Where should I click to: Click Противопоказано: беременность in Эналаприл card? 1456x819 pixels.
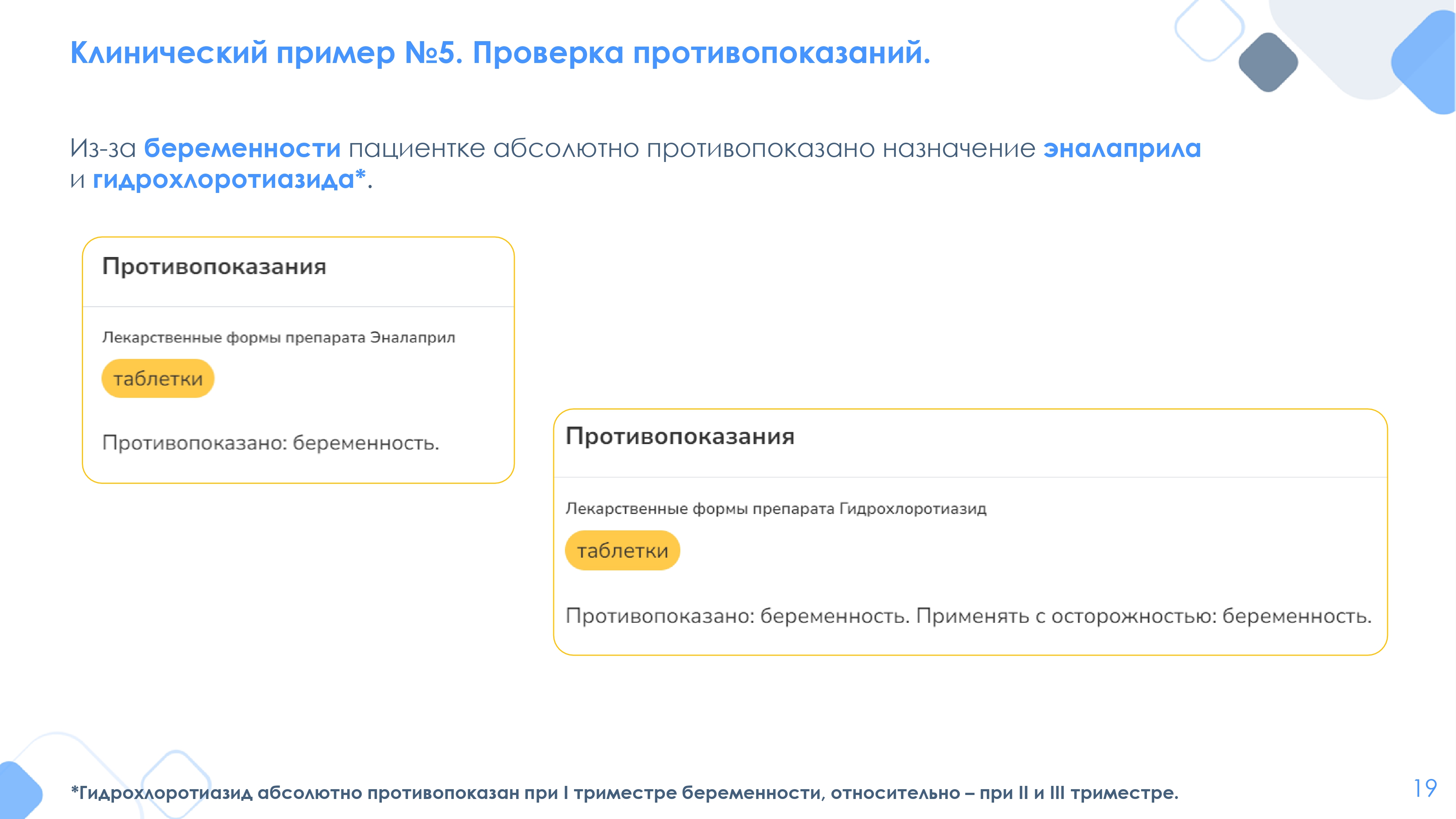coord(271,443)
